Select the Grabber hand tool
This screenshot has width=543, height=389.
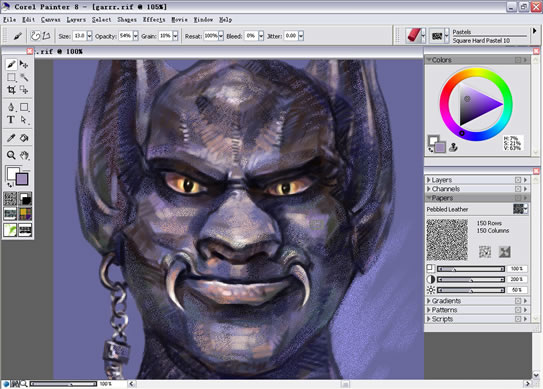tap(24, 155)
